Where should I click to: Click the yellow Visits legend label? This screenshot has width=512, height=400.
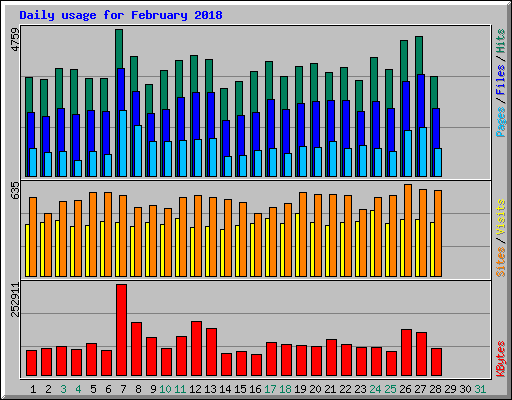(501, 218)
